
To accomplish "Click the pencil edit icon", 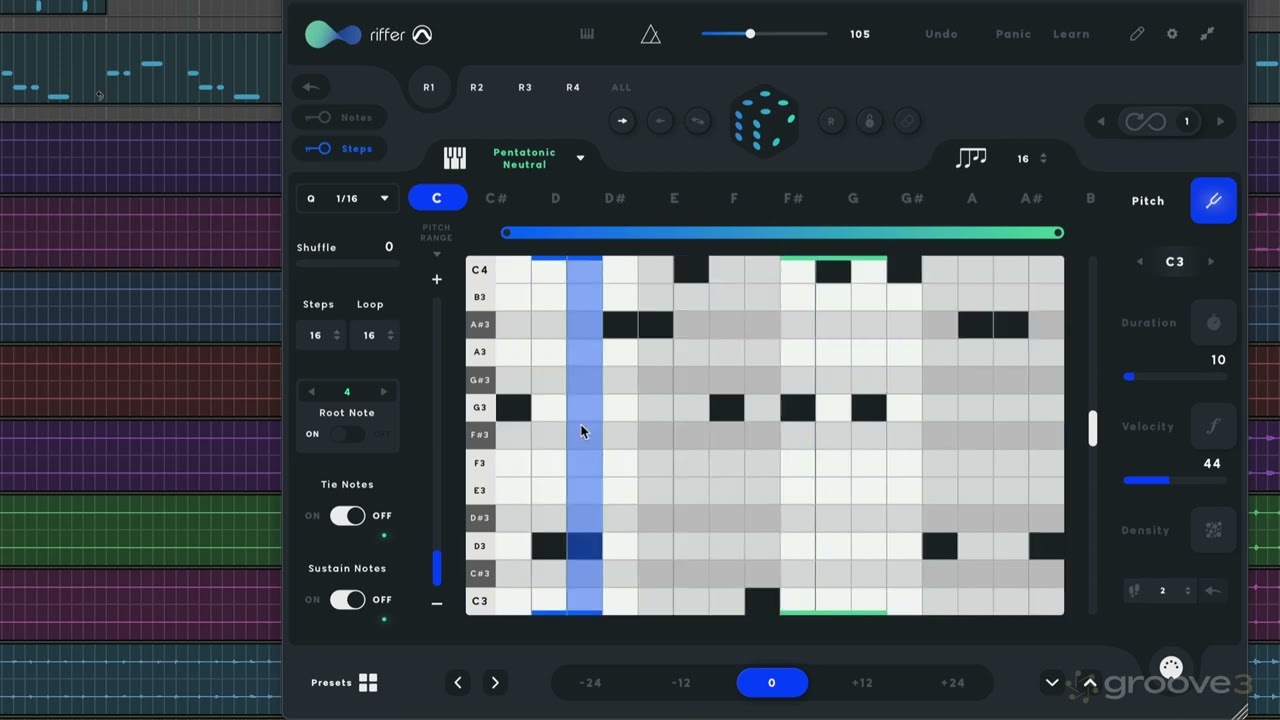I will (x=1137, y=34).
